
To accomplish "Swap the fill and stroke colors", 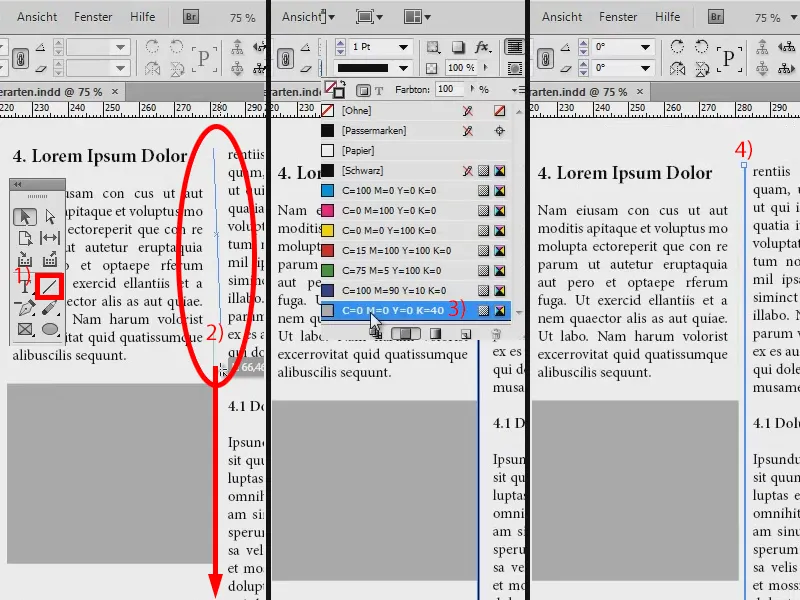I will [343, 84].
